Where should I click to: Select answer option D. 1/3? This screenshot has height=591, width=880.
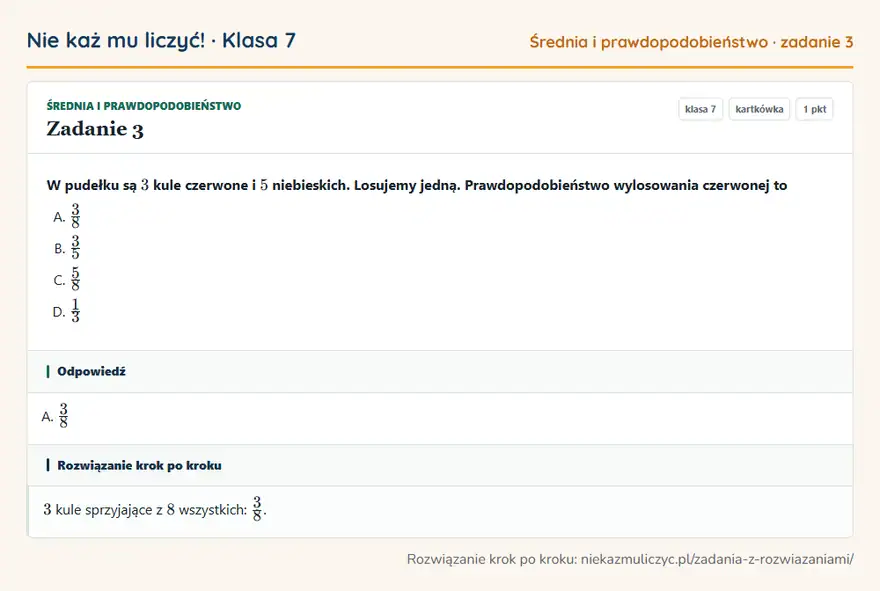pyautogui.click(x=67, y=311)
